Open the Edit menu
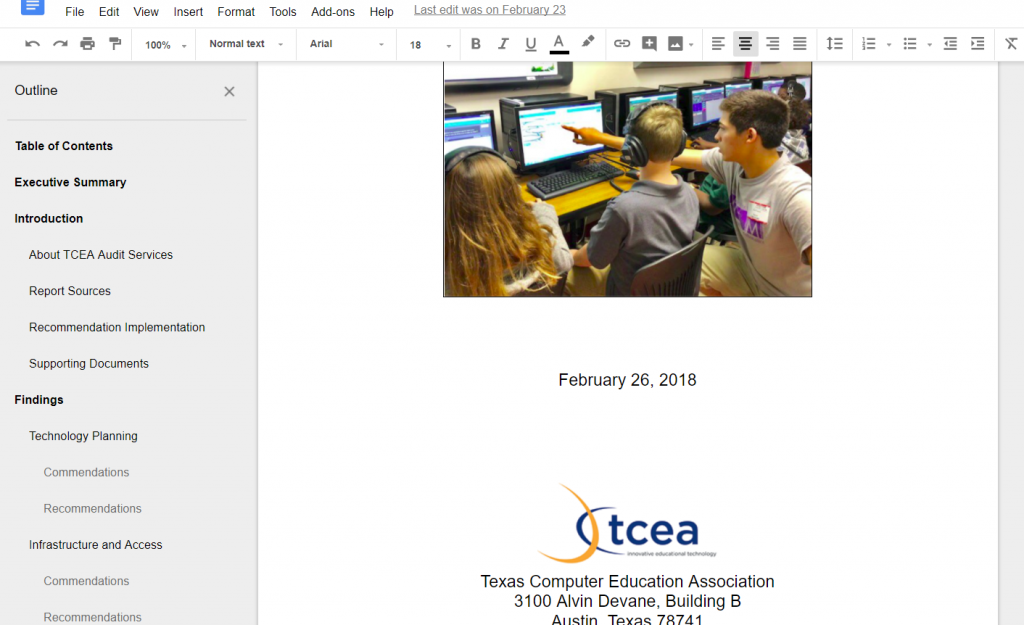The width and height of the screenshot is (1024, 625). pos(109,12)
